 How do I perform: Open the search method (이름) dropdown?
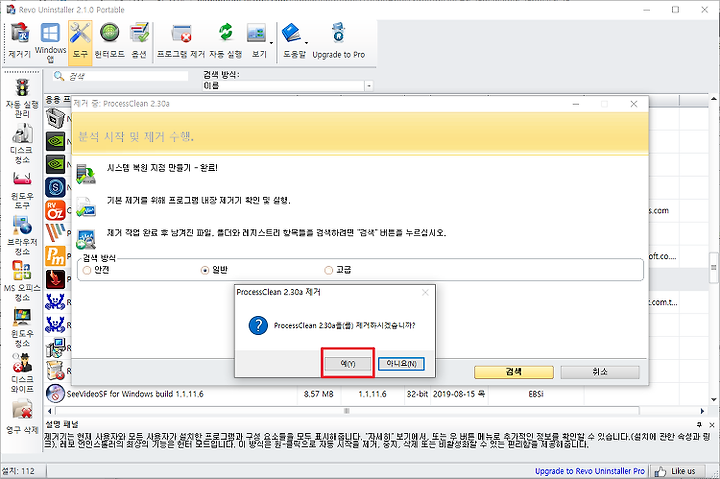coord(369,86)
